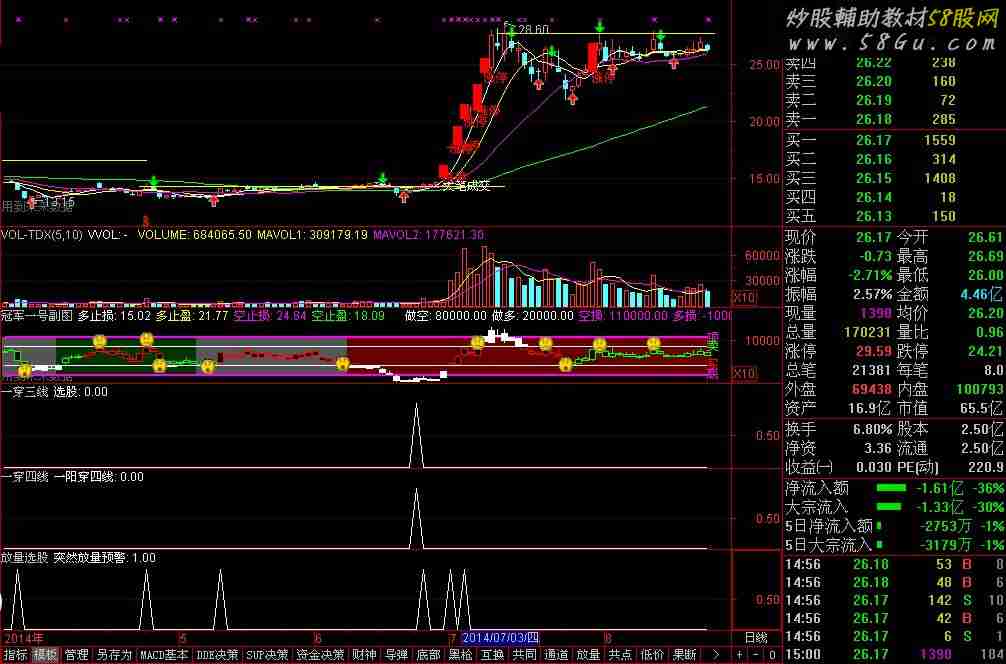Click the 另存为 button
1006x664 pixels.
113,655
